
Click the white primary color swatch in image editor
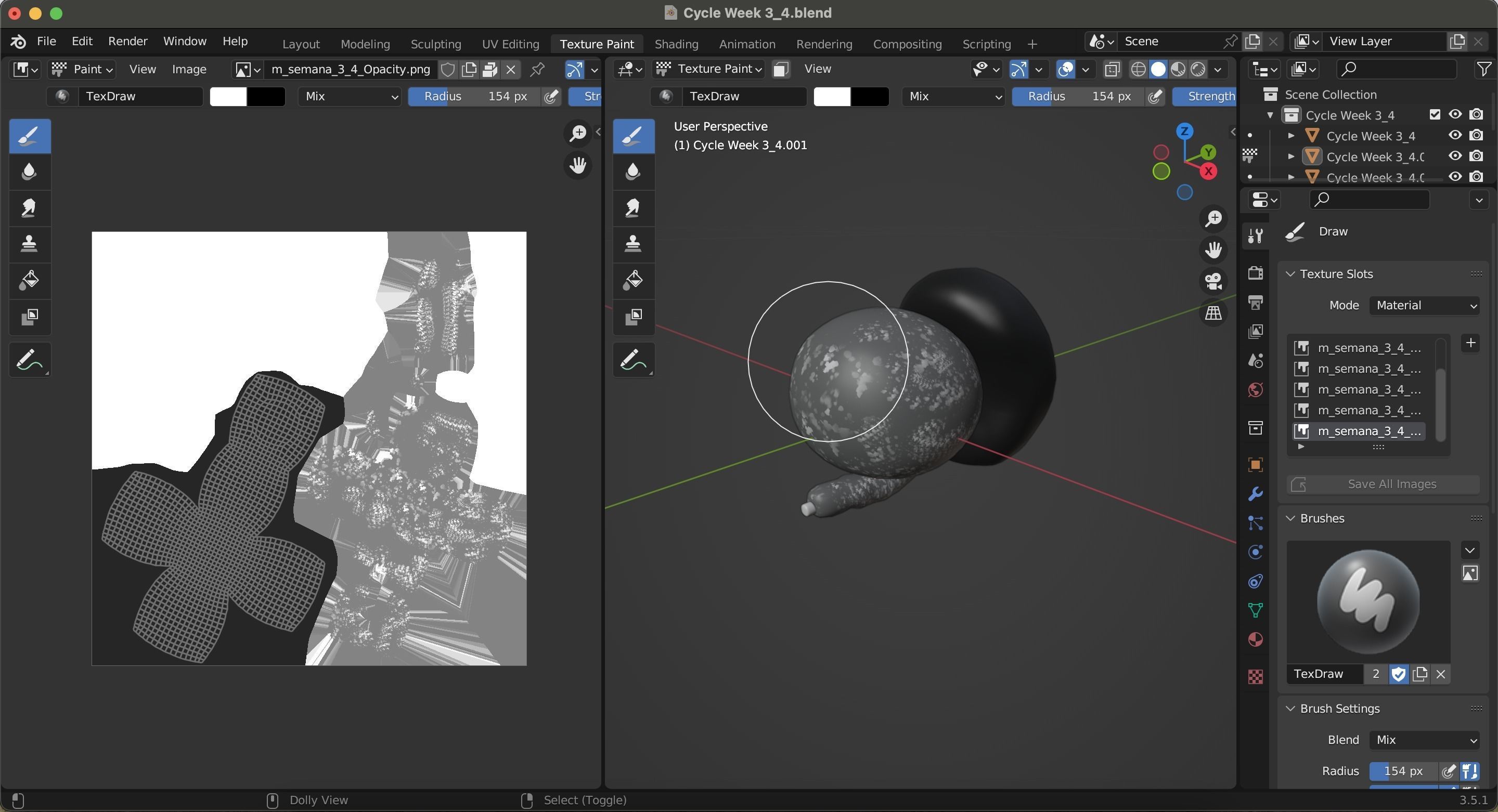click(228, 97)
